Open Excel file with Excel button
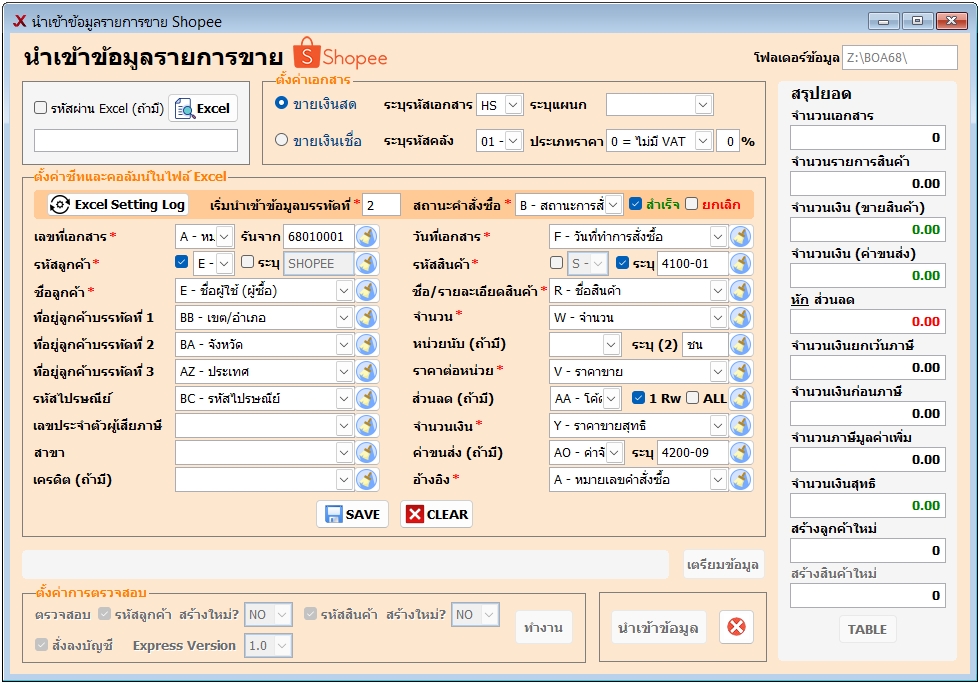The width and height of the screenshot is (979, 685). [x=203, y=109]
